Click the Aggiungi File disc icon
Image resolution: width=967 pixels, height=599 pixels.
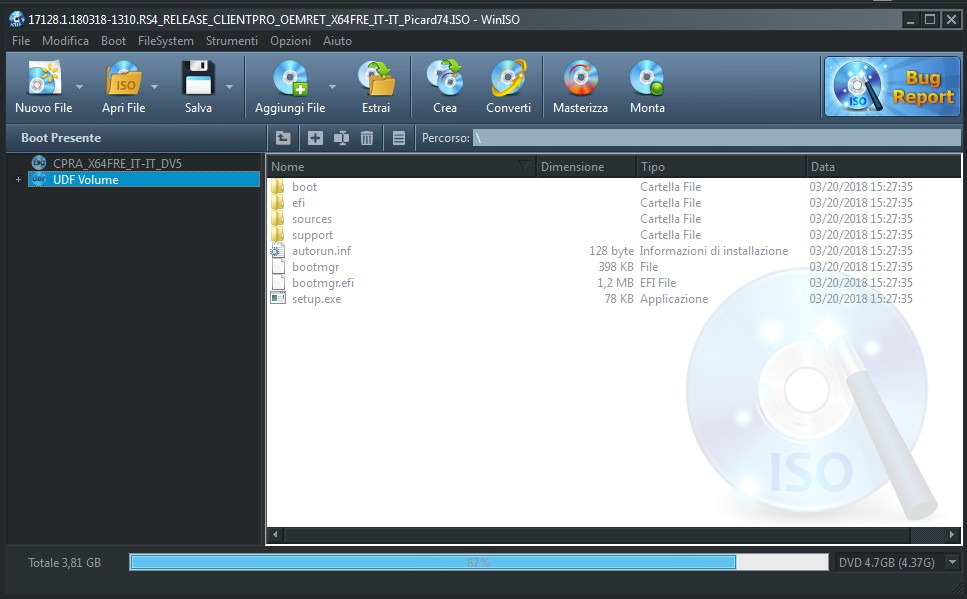click(x=290, y=78)
